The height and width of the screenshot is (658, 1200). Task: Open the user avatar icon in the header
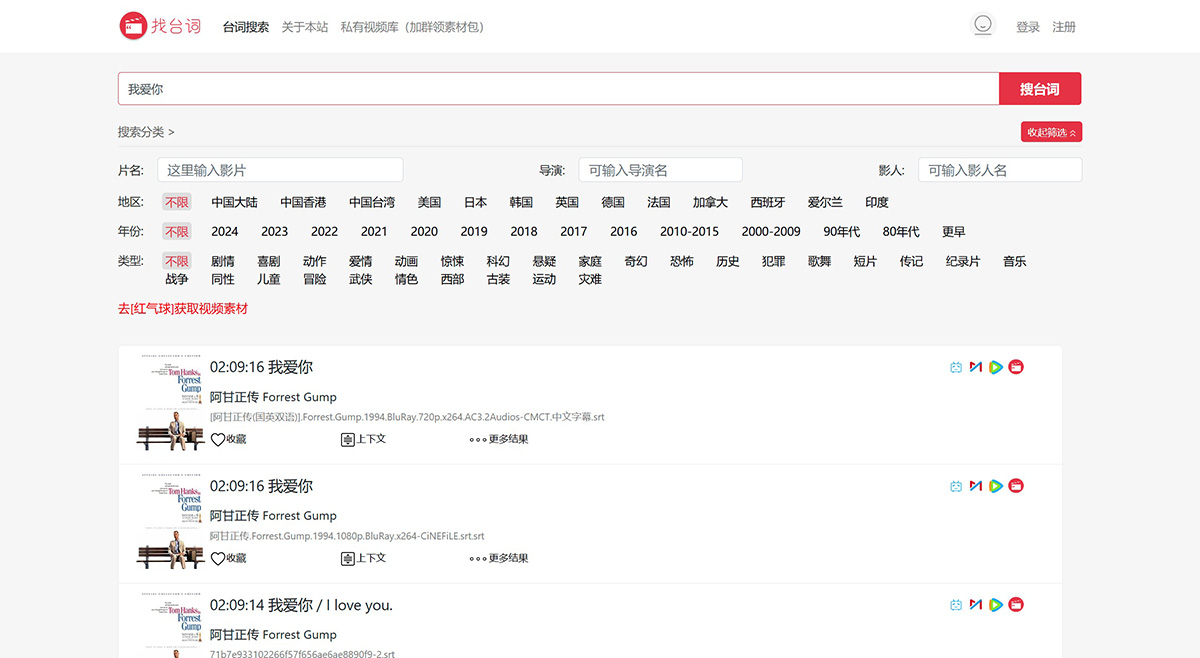point(983,25)
